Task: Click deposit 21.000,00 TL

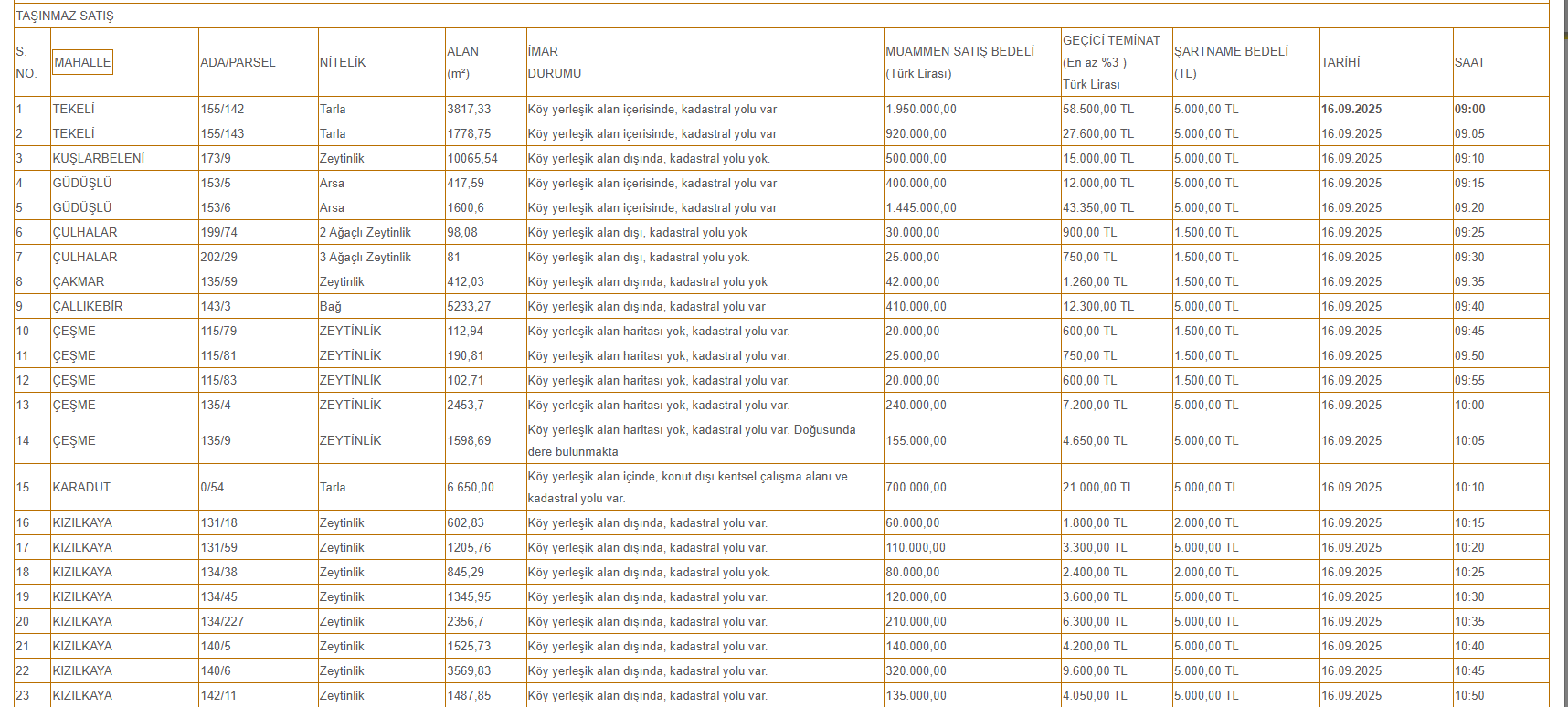Action: tap(1098, 487)
